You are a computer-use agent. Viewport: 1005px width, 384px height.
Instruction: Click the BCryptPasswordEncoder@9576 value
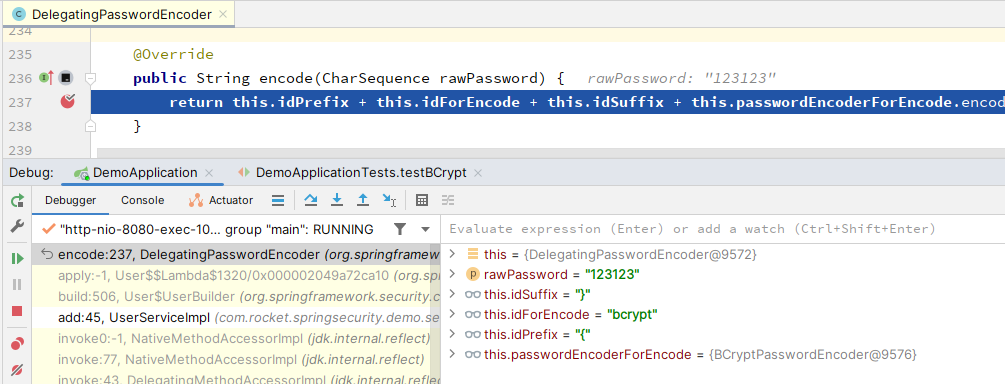[813, 354]
